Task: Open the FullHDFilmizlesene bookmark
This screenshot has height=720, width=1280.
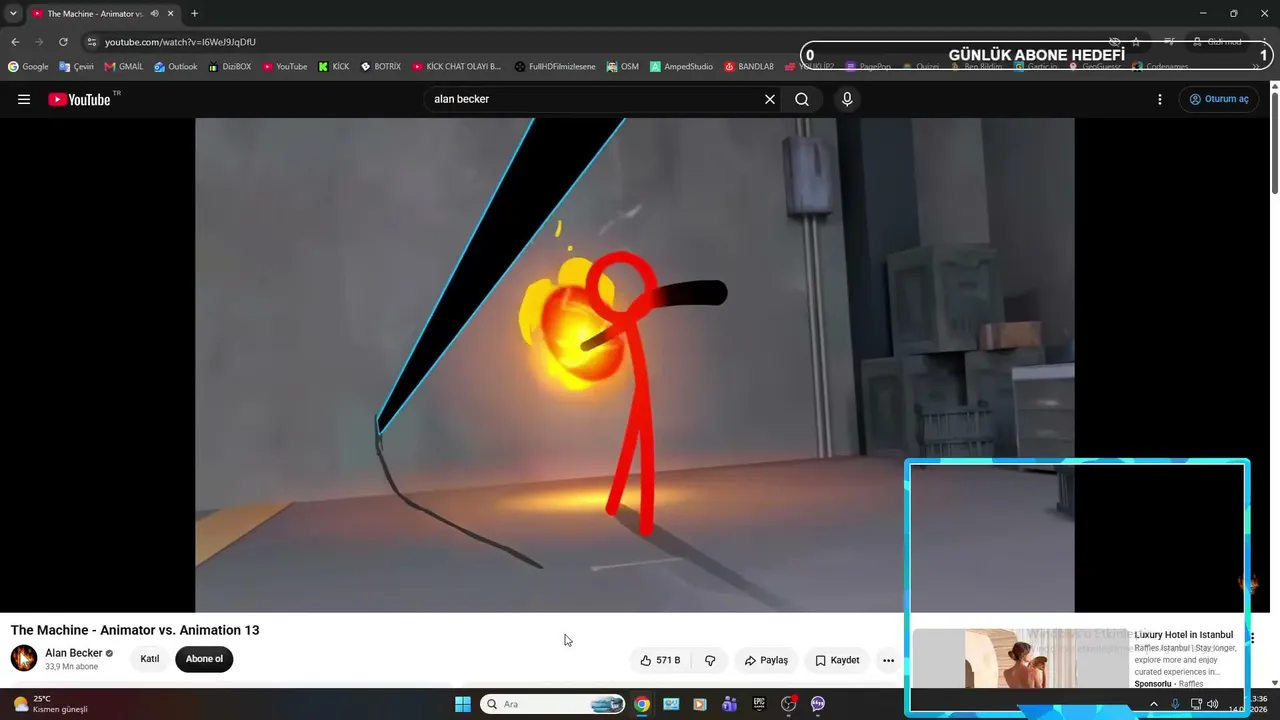Action: [555, 67]
